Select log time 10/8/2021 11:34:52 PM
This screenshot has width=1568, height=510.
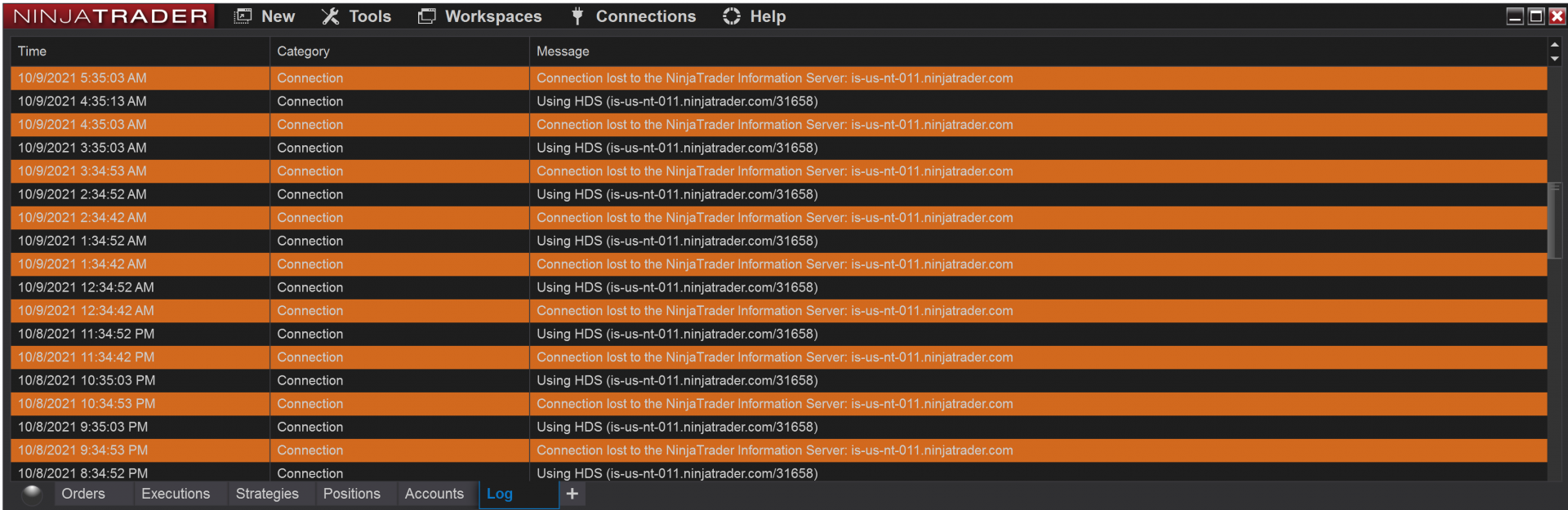coord(86,334)
